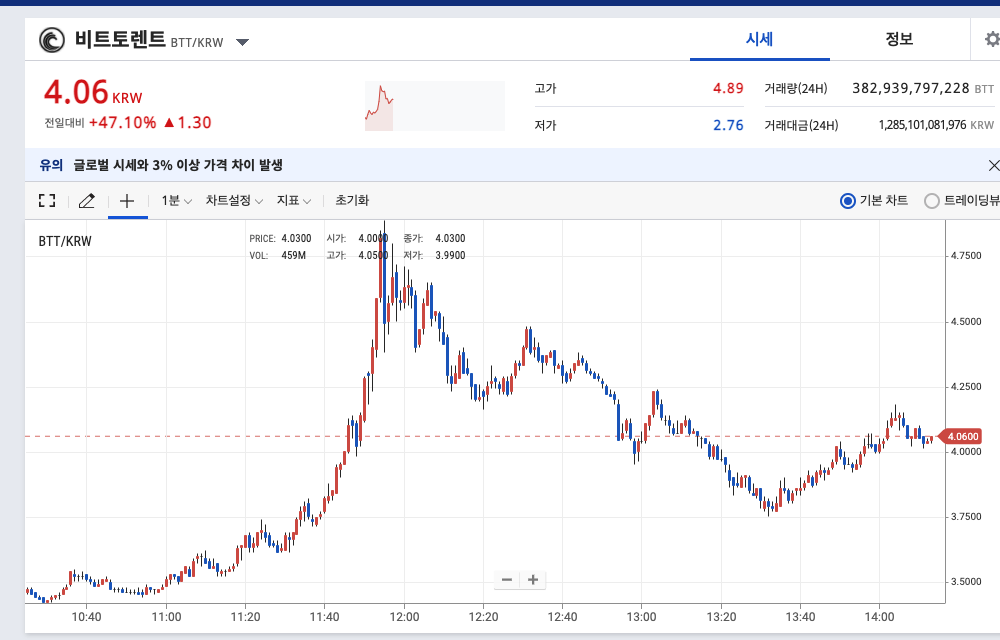Click the VOL: 459M readout
Image resolution: width=1000 pixels, height=640 pixels.
[x=277, y=256]
